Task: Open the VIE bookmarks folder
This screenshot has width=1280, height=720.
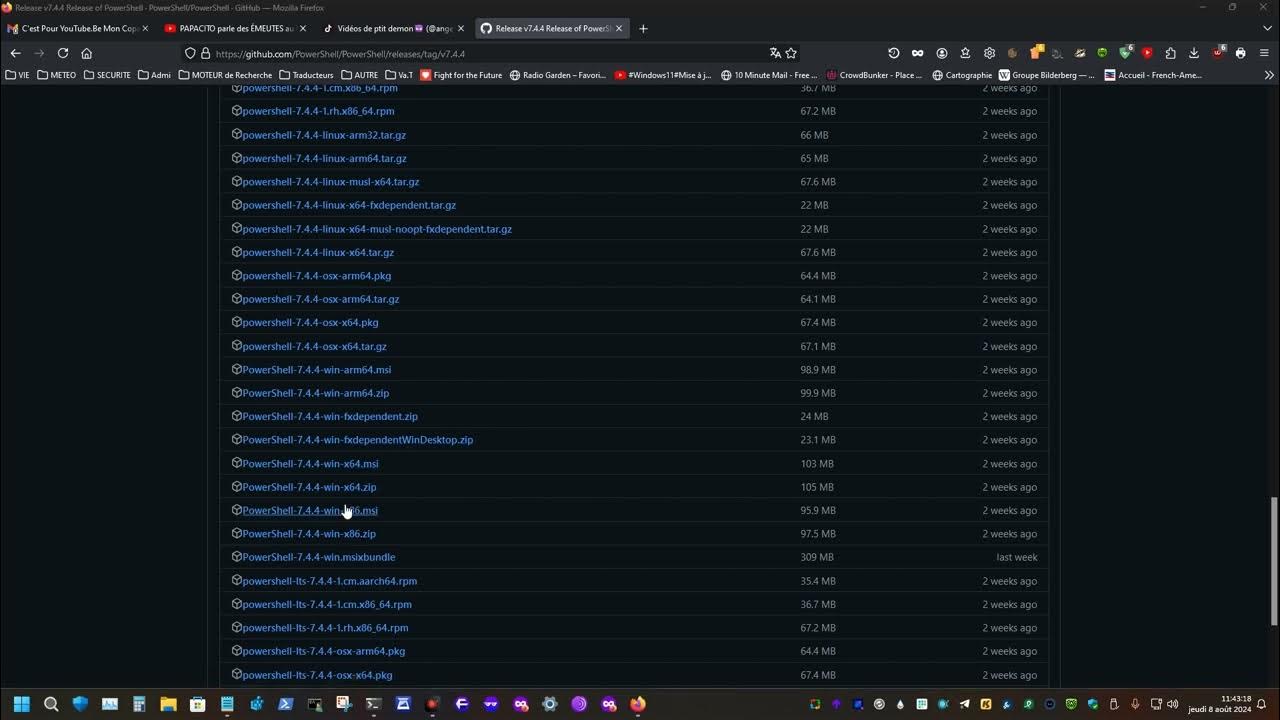Action: point(18,75)
